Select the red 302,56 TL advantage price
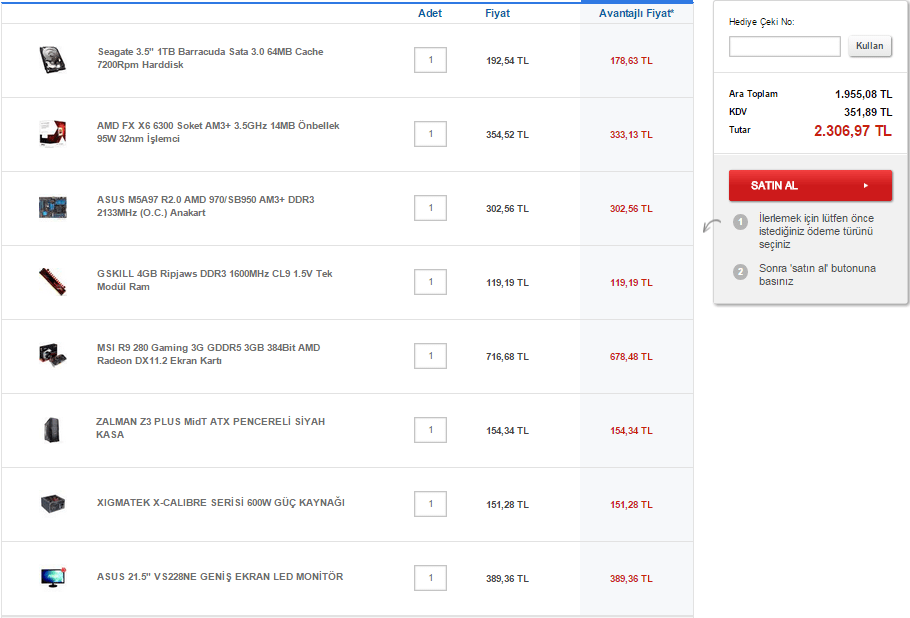Viewport: 910px width, 618px height. [631, 209]
